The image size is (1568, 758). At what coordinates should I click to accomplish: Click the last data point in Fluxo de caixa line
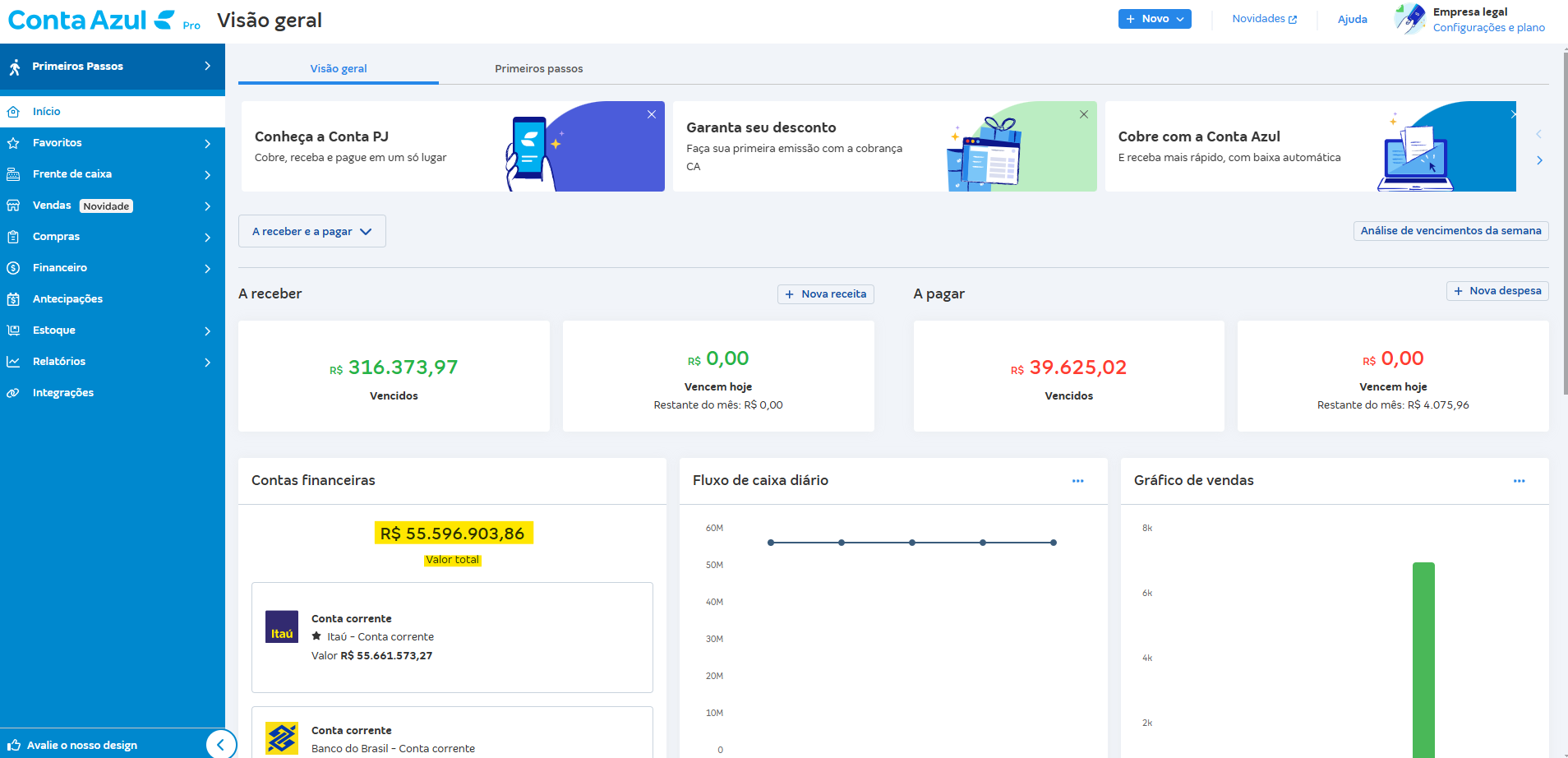1054,543
